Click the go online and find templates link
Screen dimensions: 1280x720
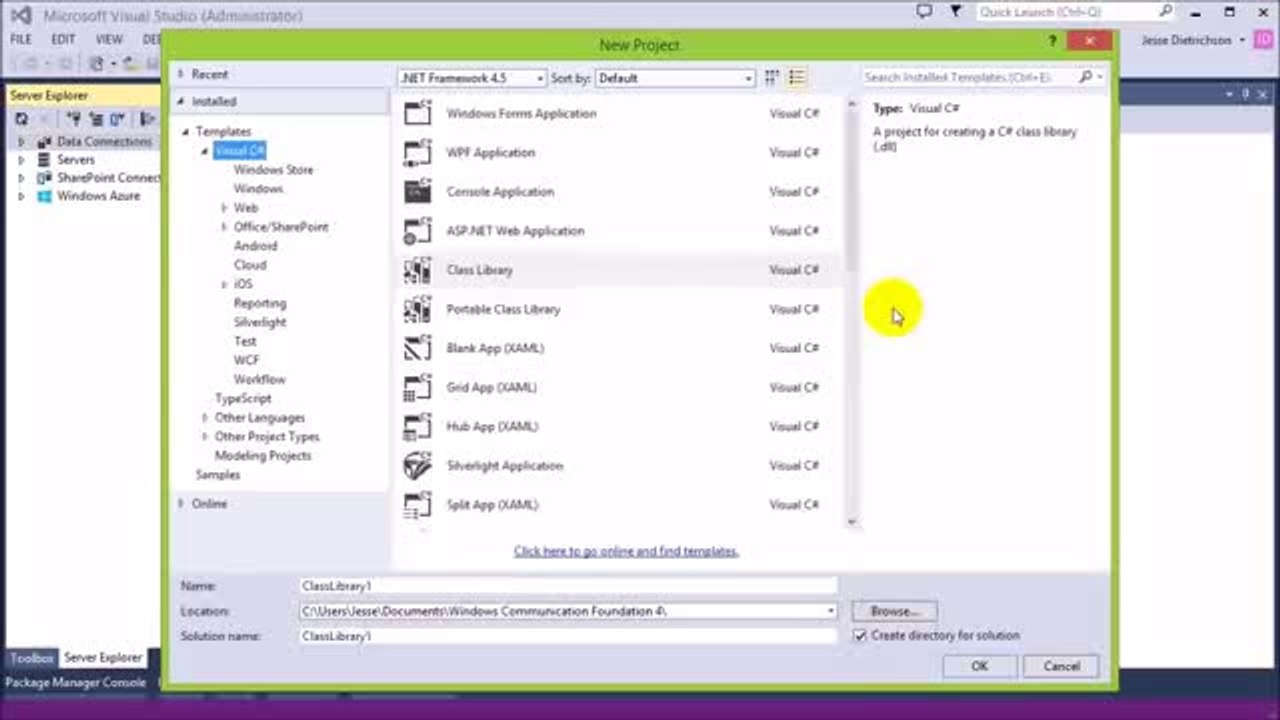(x=626, y=551)
